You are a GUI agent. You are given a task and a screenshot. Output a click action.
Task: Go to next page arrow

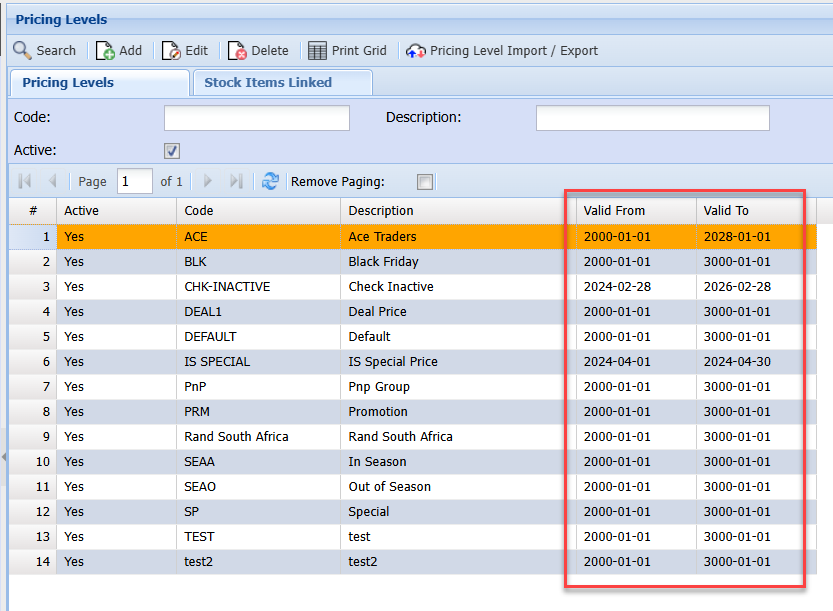[x=208, y=181]
